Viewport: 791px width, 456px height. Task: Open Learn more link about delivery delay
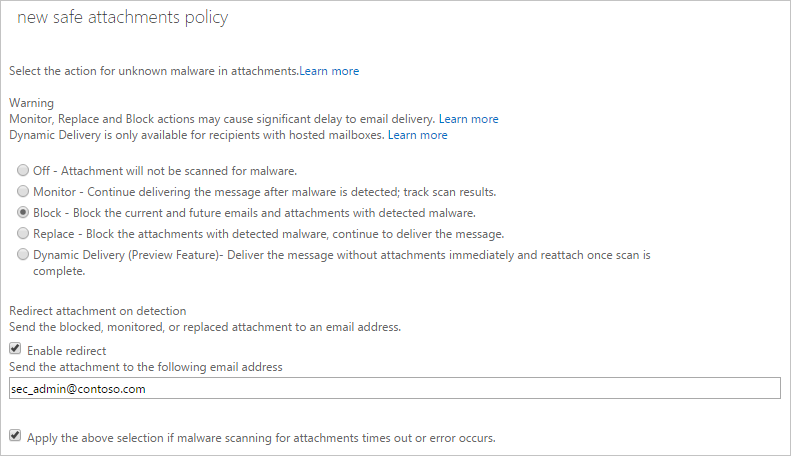point(468,119)
